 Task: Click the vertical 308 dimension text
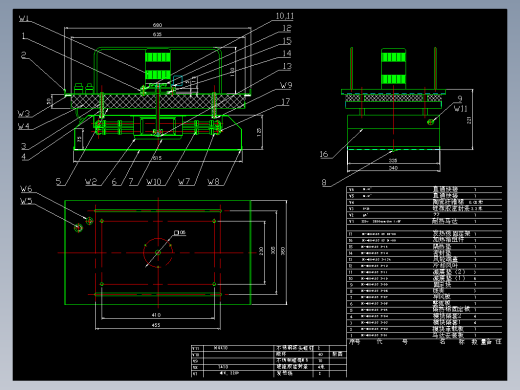[x=273, y=251]
